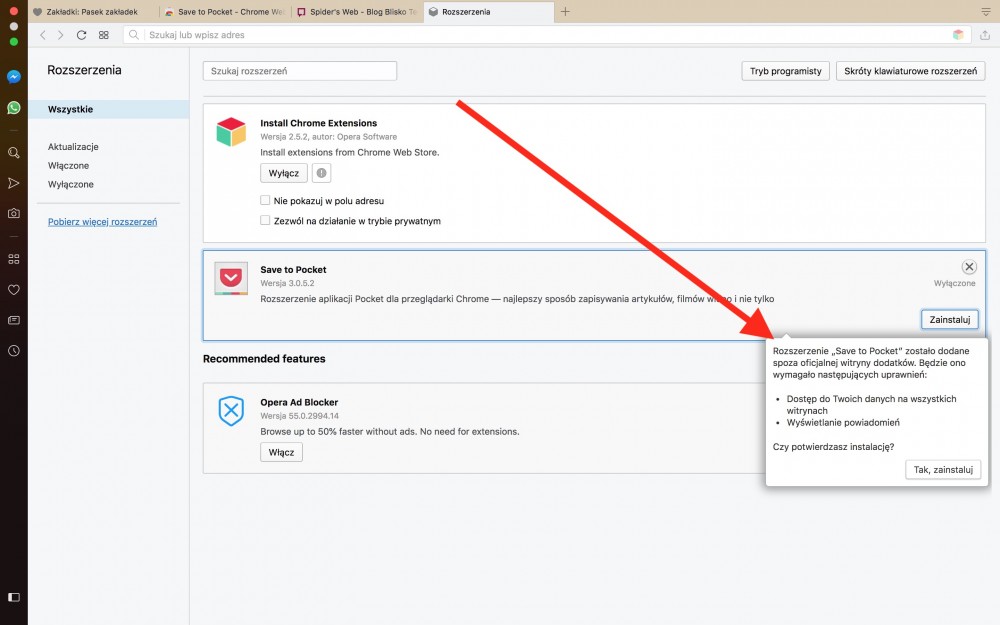Check 'Zezwól na działanie w trybie prywatnym'
Screen dimensions: 1000x625
click(x=265, y=221)
